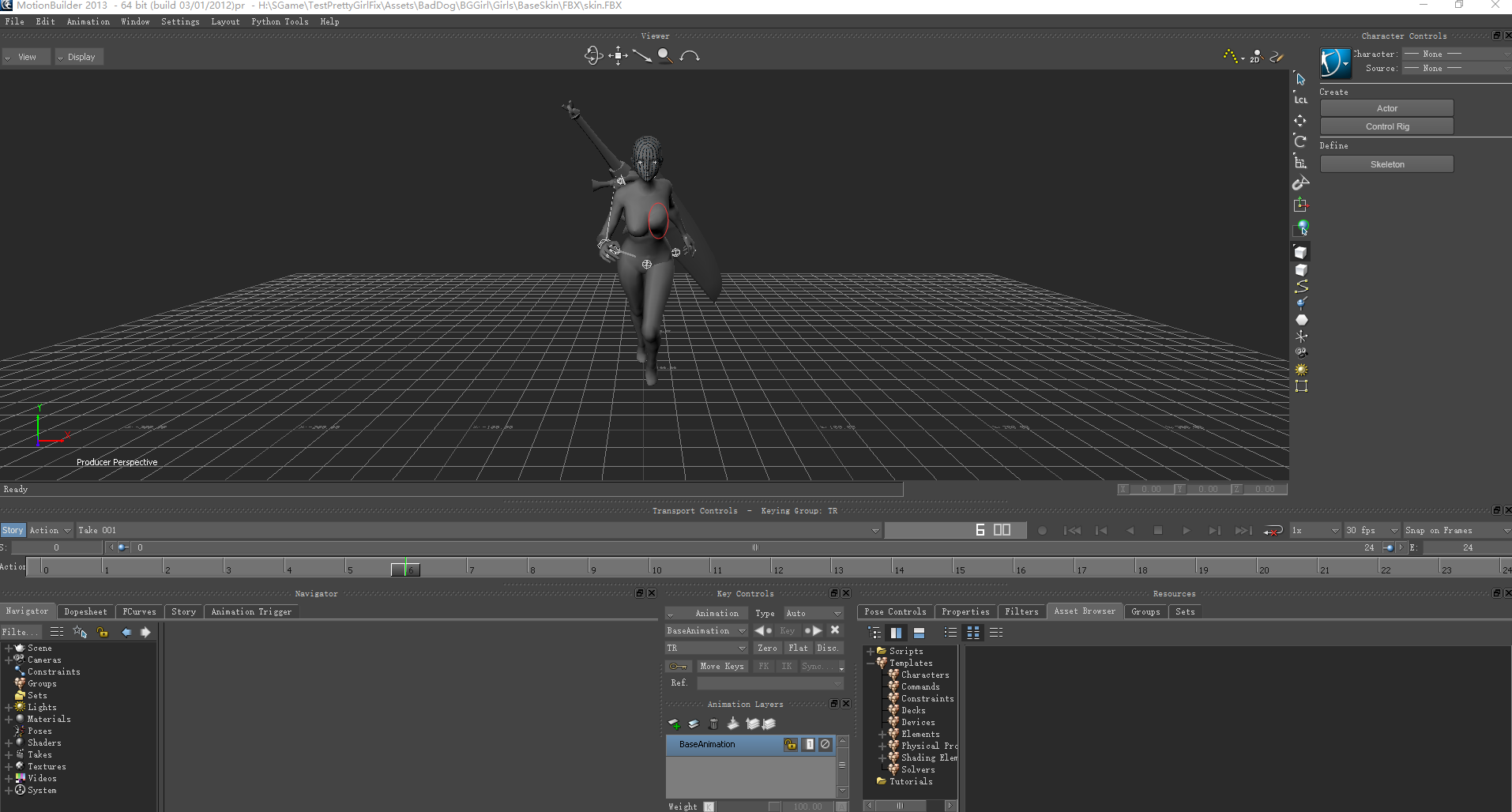1512x812 pixels.
Task: Click the Flat button in Key Controls
Action: tap(799, 648)
